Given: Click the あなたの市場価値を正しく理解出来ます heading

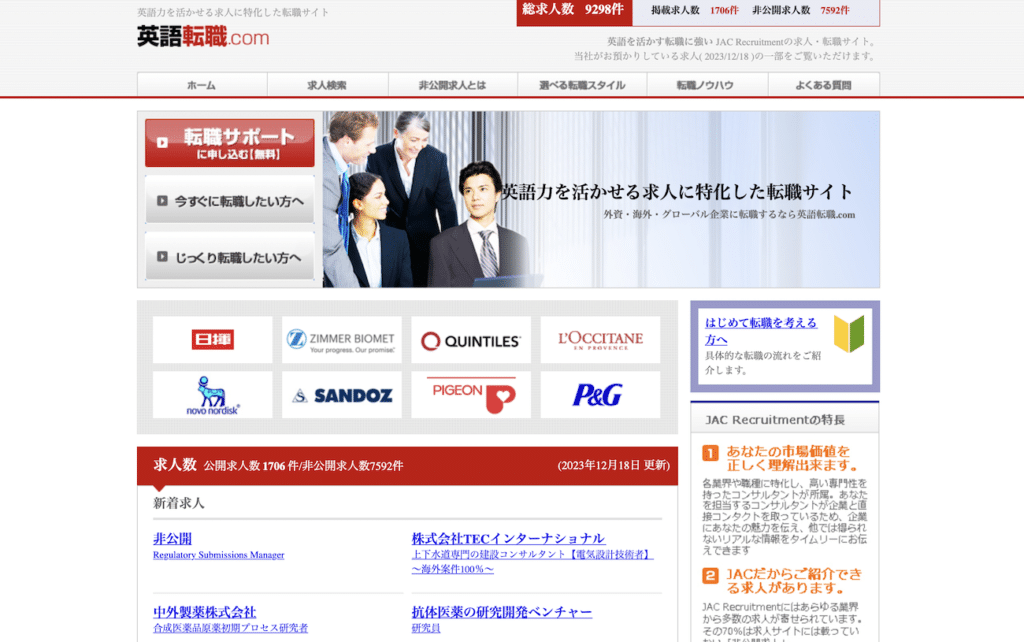Looking at the screenshot, I should pos(792,458).
